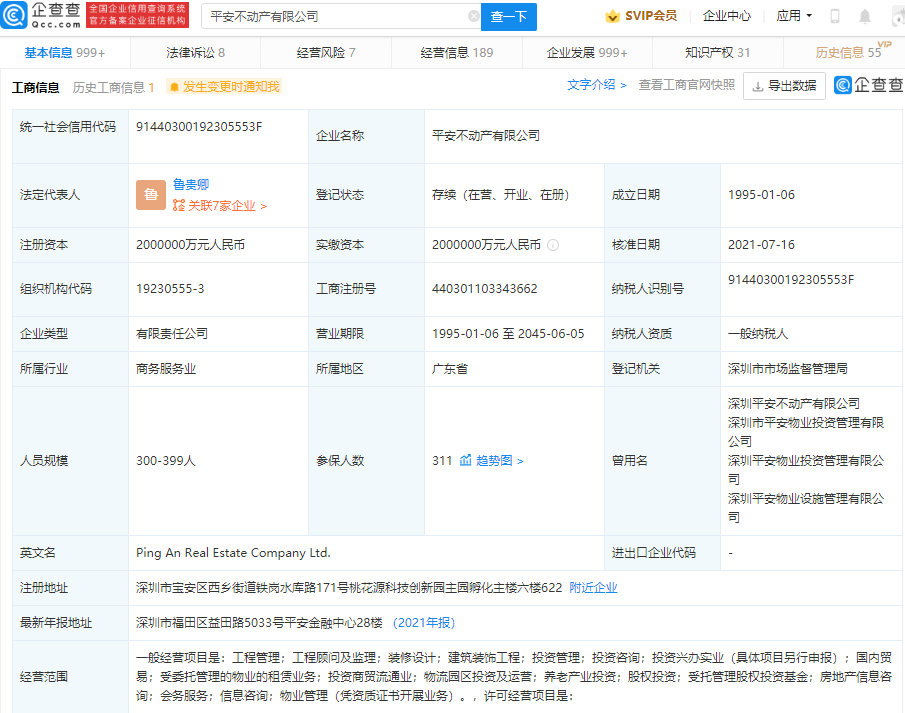The height and width of the screenshot is (713, 905).
Task: Click the 查一下 search button
Action: pyautogui.click(x=508, y=17)
